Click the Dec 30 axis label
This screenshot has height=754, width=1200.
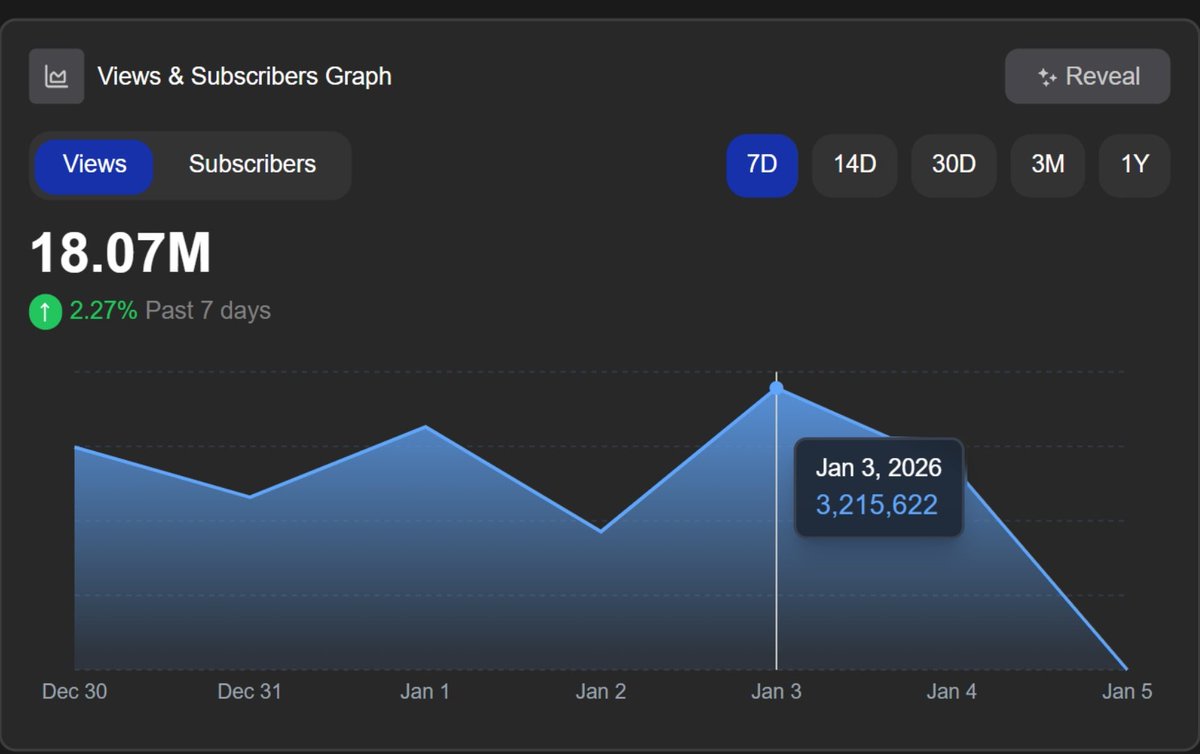(75, 691)
